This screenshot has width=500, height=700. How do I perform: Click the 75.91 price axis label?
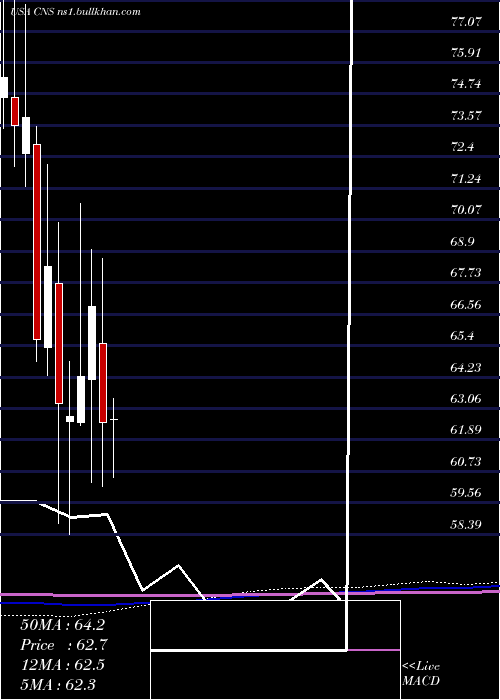[x=467, y=53]
